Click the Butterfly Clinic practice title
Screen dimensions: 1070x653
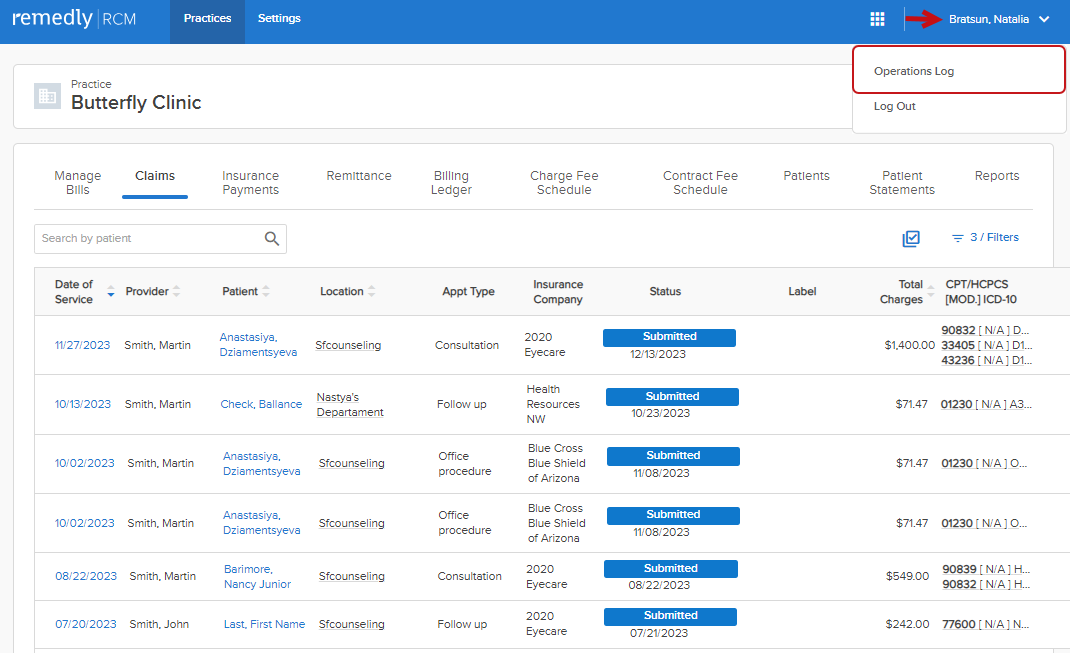click(x=136, y=102)
